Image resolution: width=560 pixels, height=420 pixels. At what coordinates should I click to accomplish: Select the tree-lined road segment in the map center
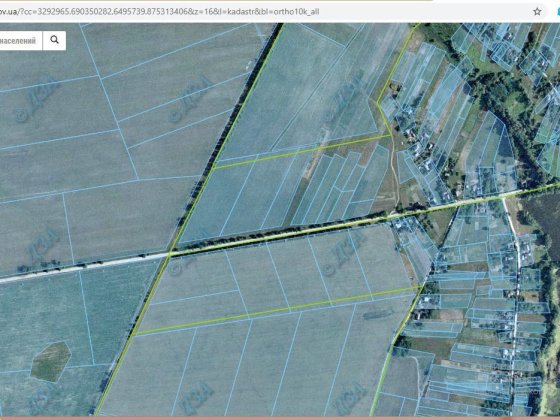pyautogui.click(x=280, y=234)
